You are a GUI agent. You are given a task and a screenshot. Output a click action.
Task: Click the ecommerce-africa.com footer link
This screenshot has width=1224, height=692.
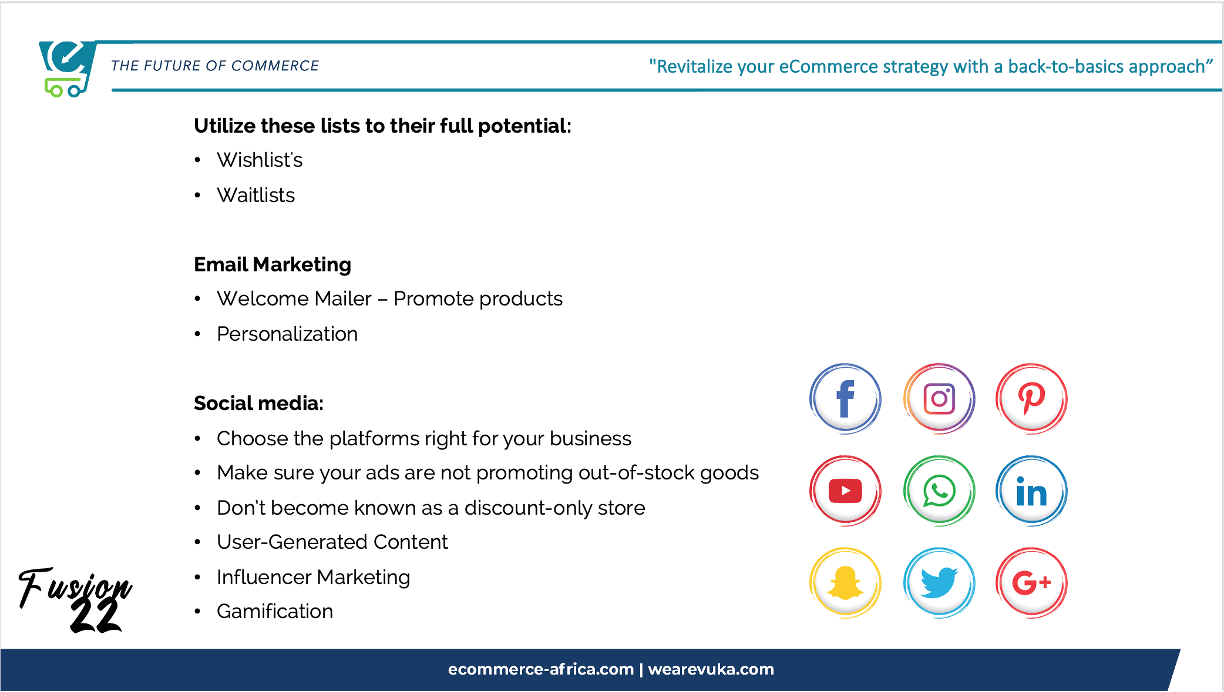click(540, 669)
